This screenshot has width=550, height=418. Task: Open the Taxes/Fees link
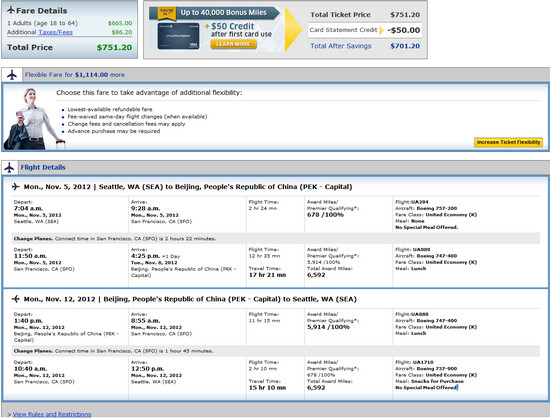tap(55, 32)
